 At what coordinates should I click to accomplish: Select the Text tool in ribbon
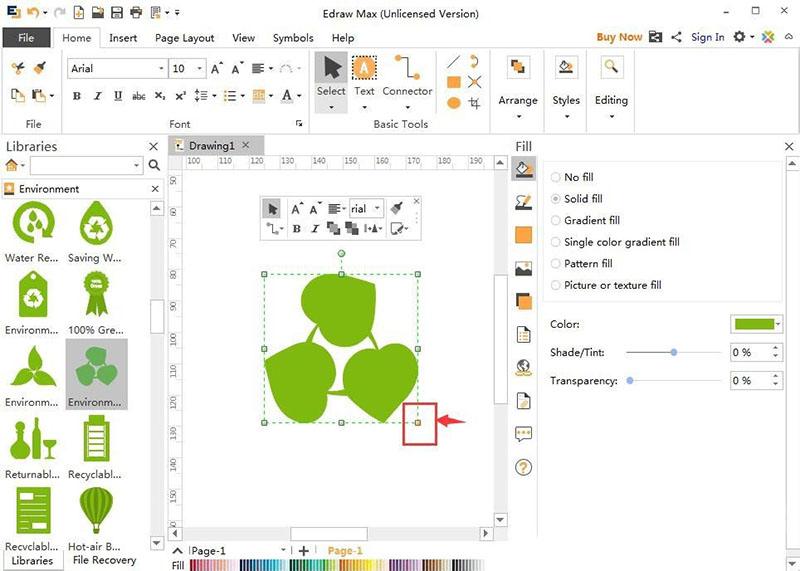pos(365,77)
